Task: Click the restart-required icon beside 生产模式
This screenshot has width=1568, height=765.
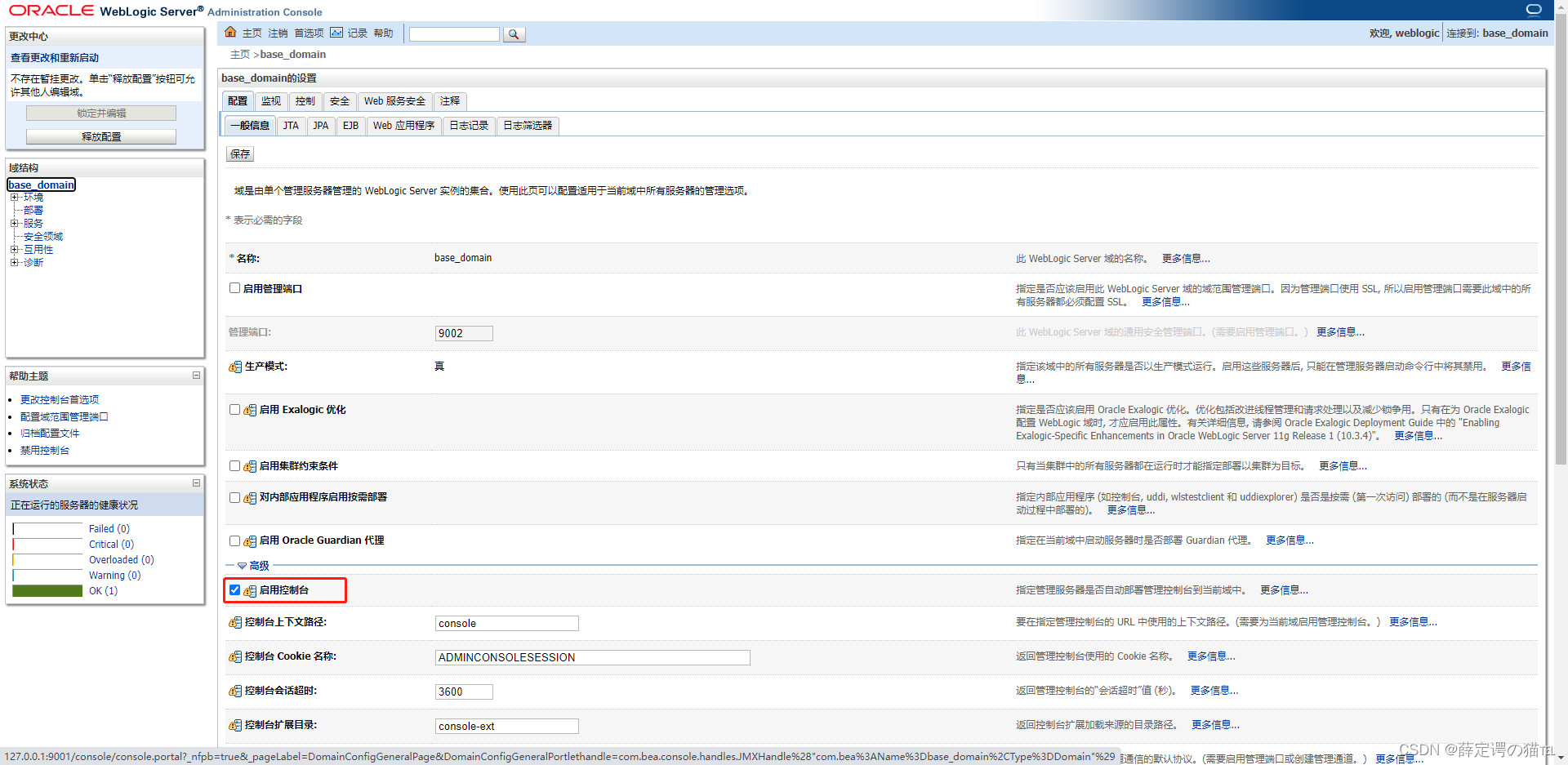Action: (235, 367)
